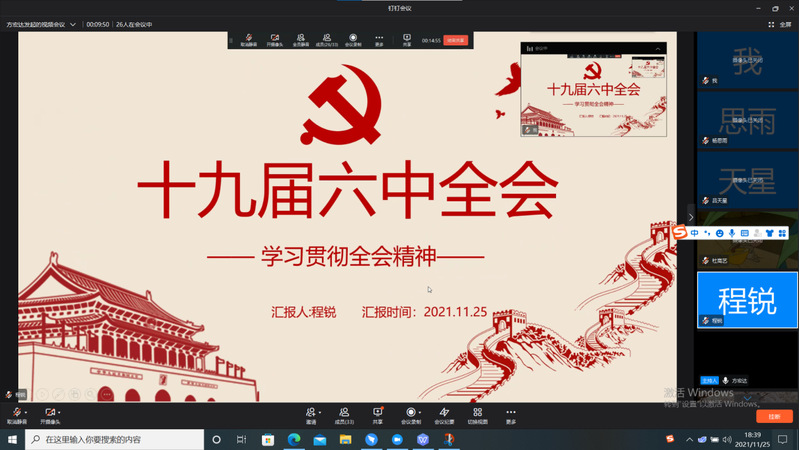Click slideshow more-options dots at slide bottom

[x=106, y=394]
